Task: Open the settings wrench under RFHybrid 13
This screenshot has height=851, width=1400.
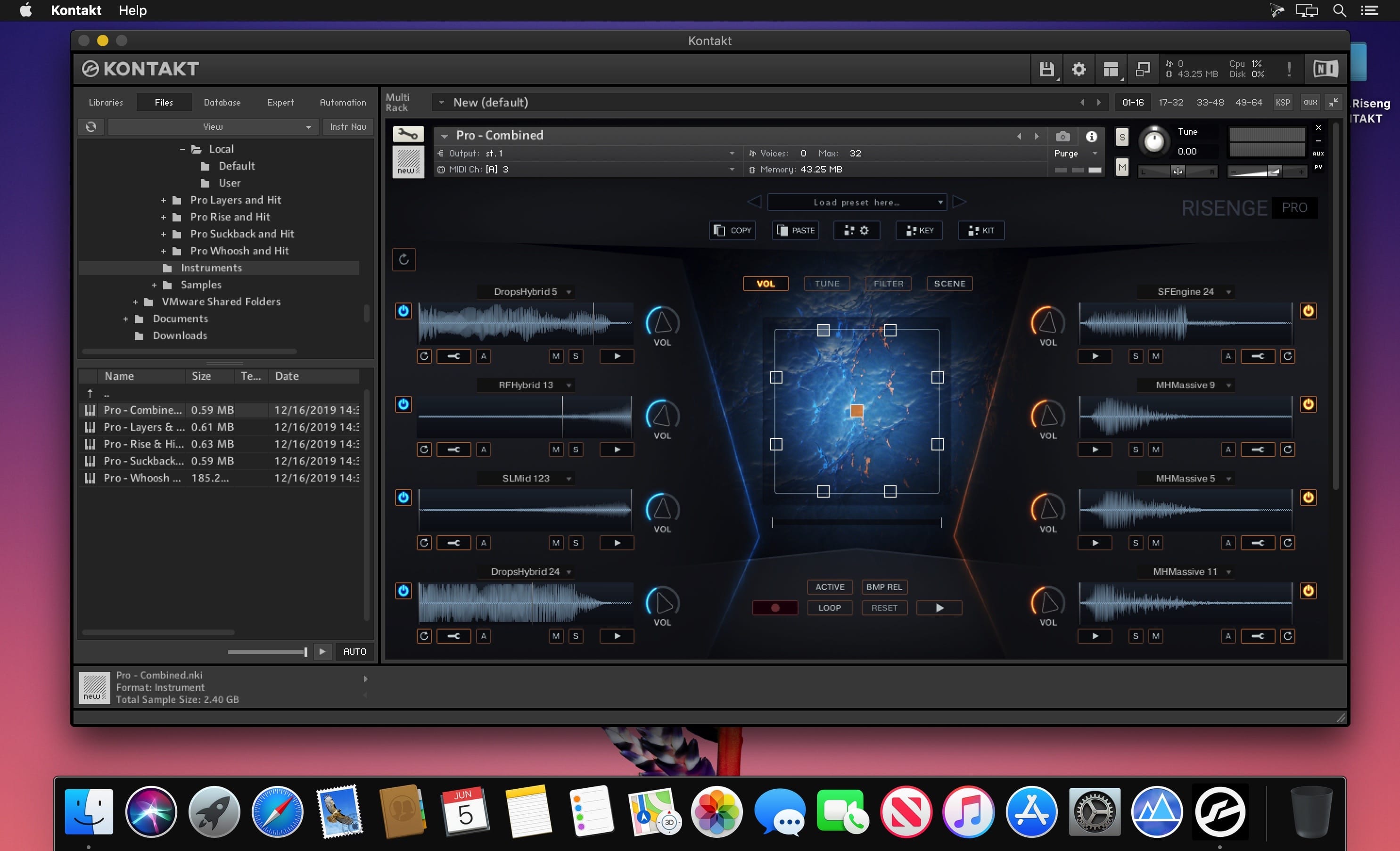Action: coord(453,450)
